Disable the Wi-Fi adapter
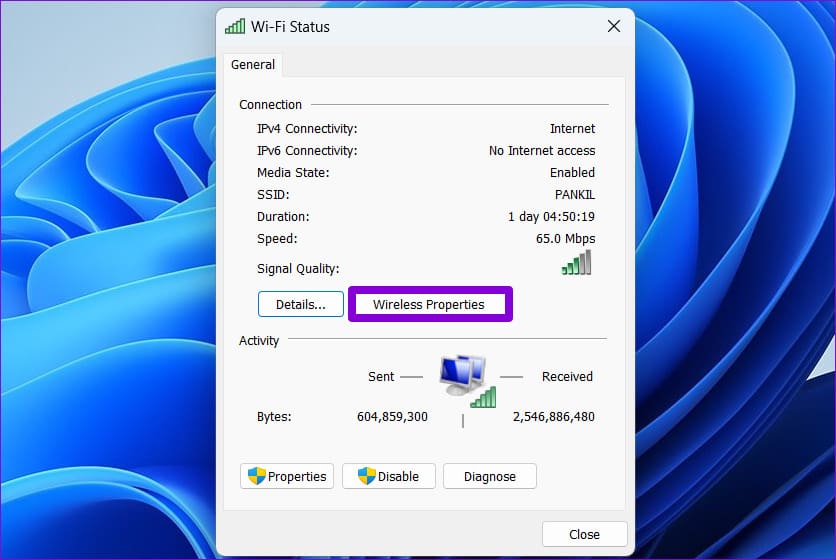Viewport: 836px width, 560px height. point(389,476)
